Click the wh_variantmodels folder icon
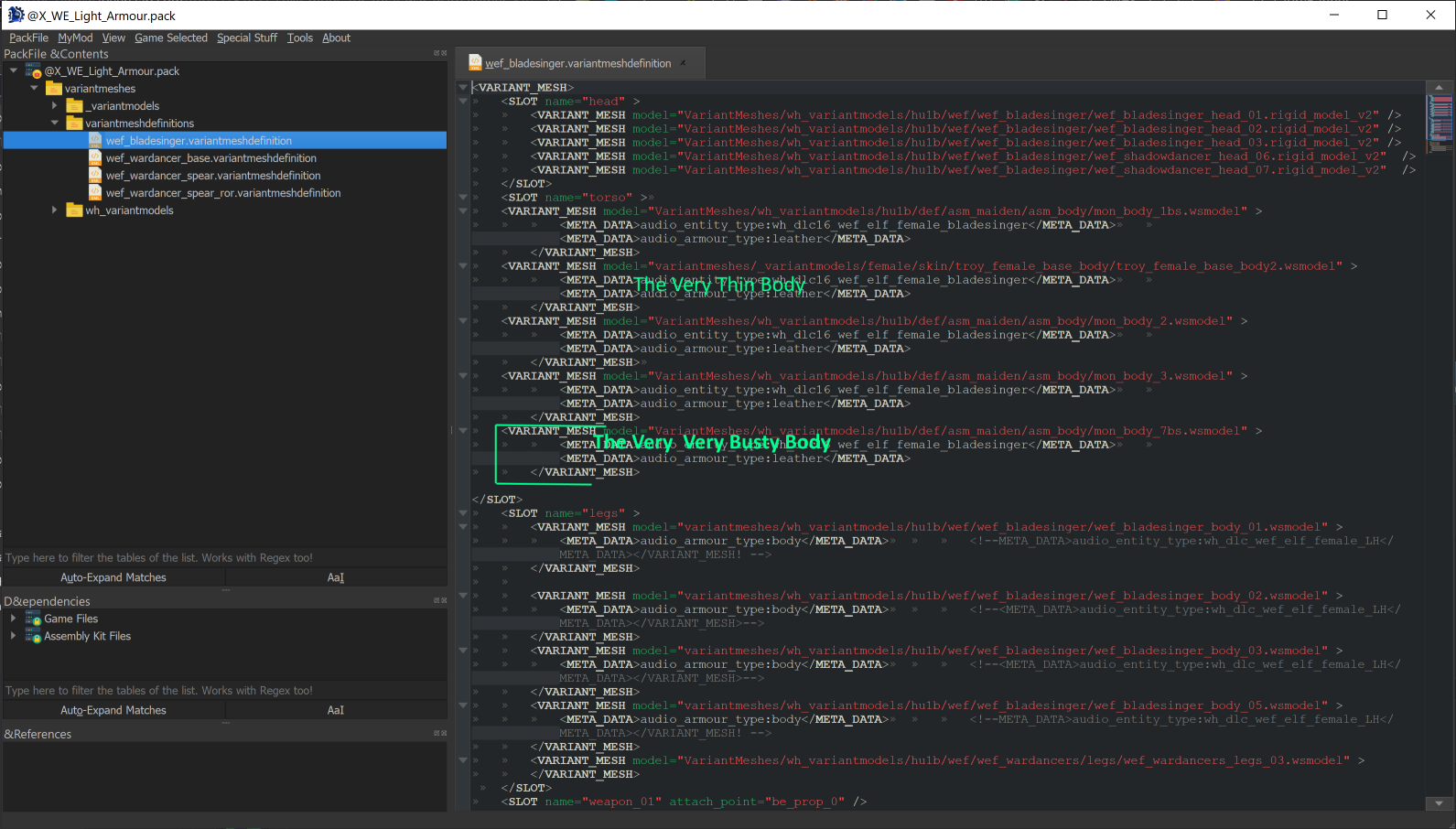This screenshot has width=1456, height=829. (75, 210)
